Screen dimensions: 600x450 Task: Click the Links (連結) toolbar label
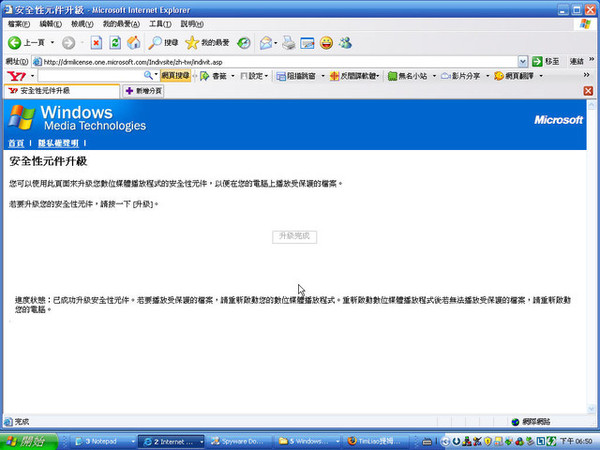click(x=576, y=62)
